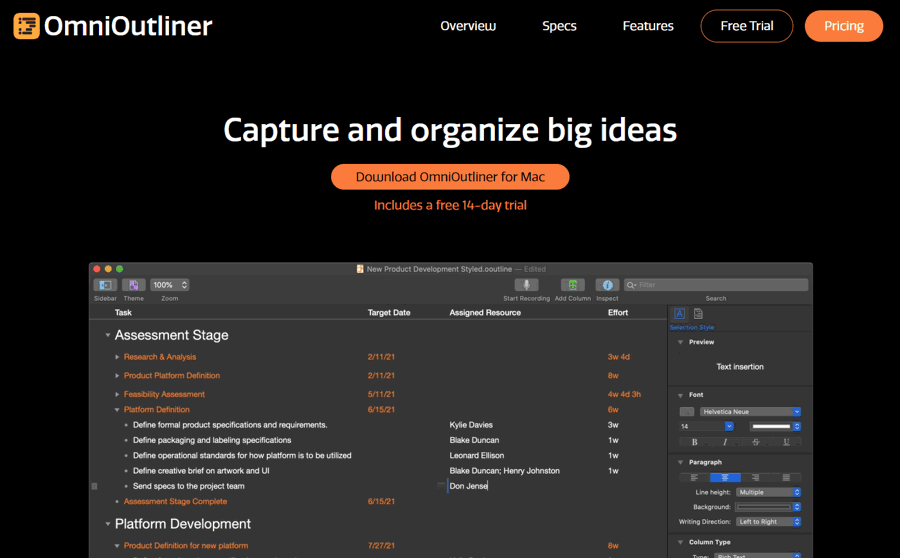Click the note icon next to Don Jense cell

pyautogui.click(x=441, y=486)
